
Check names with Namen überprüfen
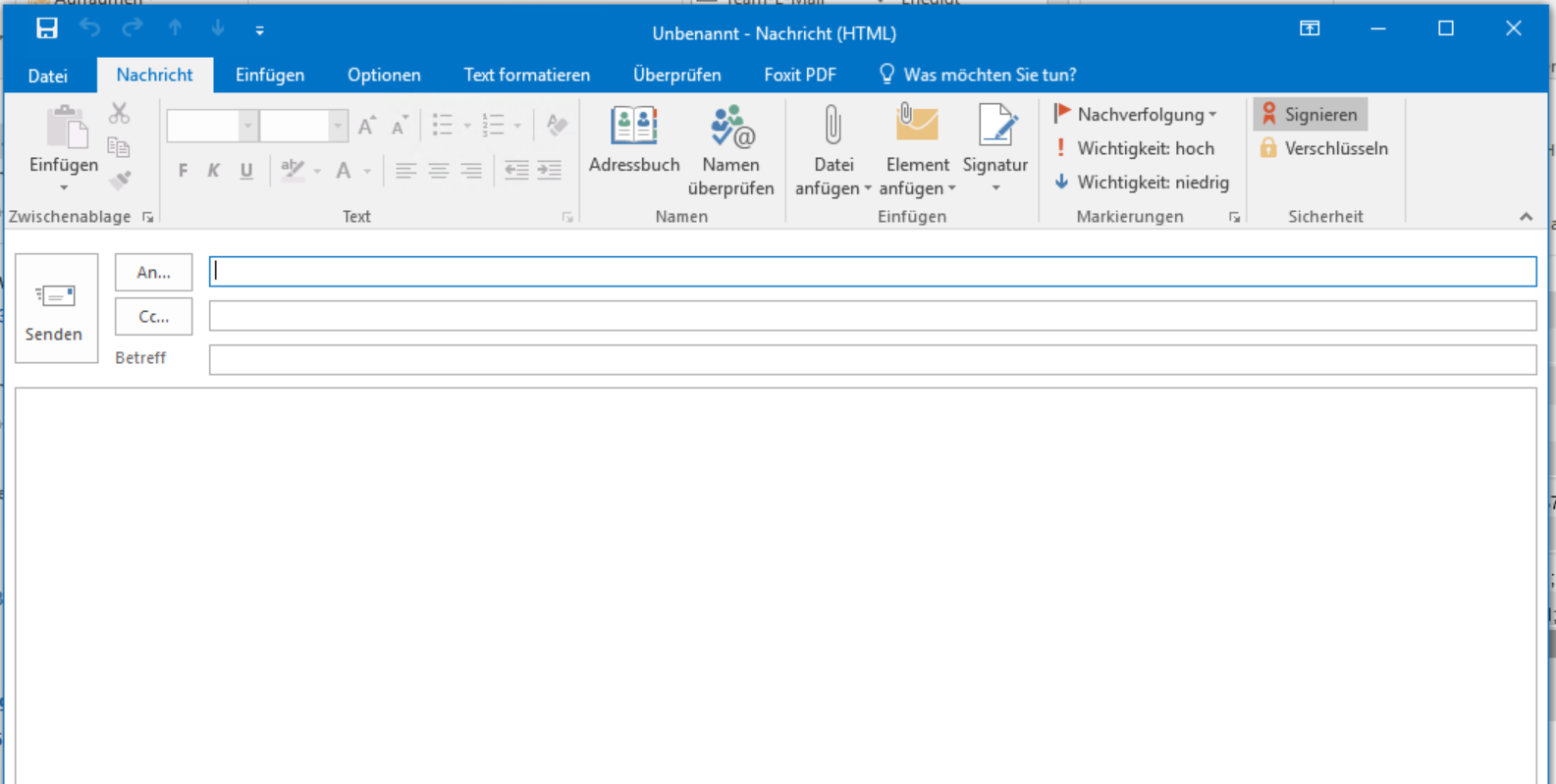(x=731, y=151)
